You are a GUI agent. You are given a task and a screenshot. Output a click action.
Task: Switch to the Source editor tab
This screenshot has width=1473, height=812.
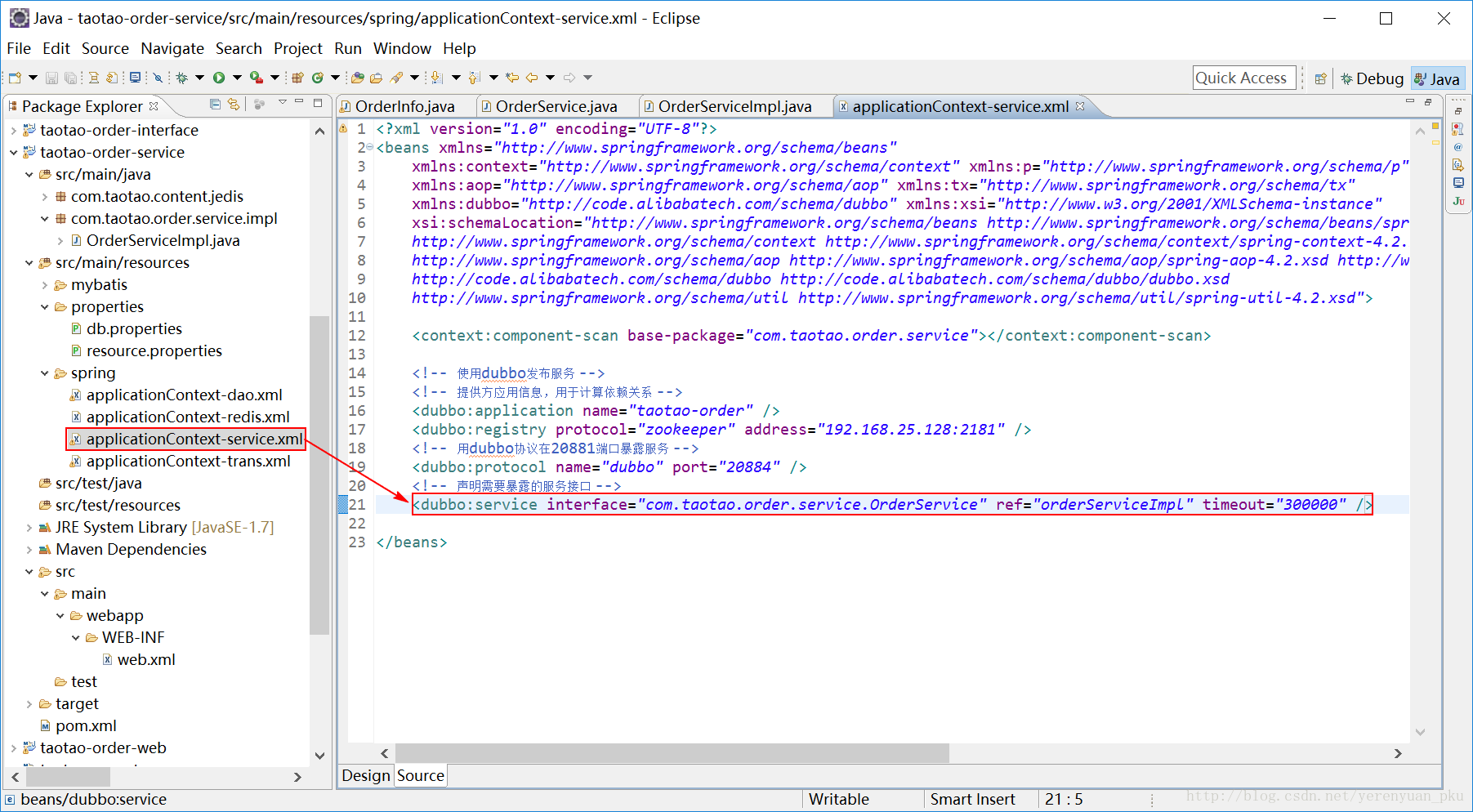pos(421,775)
